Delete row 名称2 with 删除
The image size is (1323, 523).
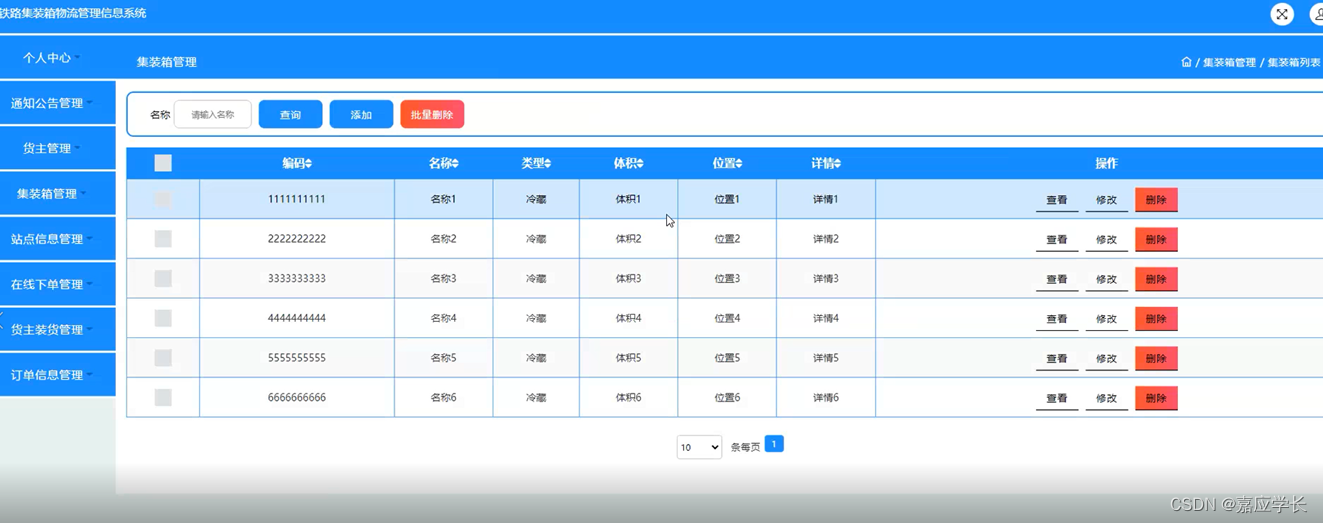click(1156, 240)
